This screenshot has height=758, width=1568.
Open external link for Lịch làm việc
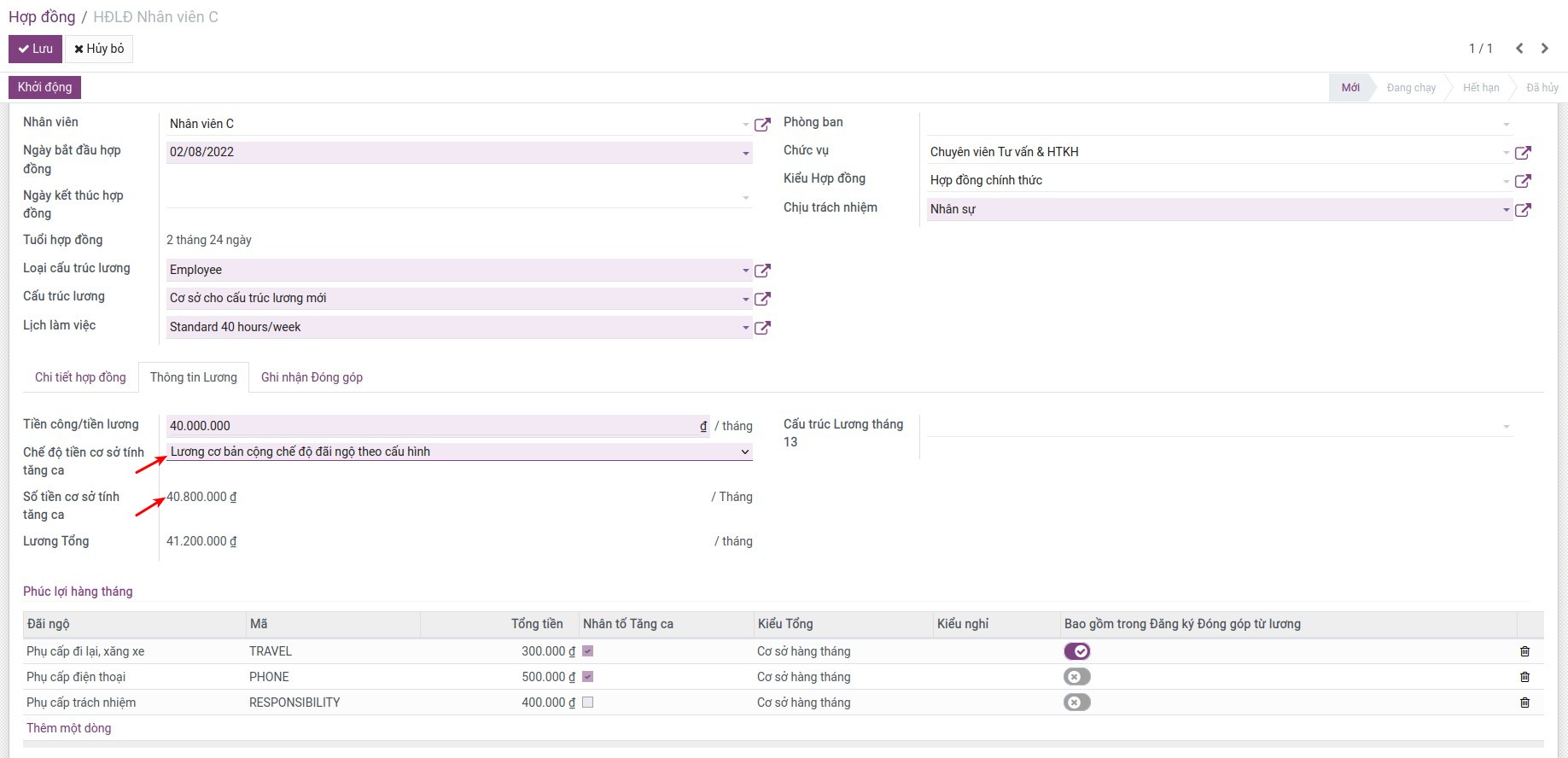point(762,328)
